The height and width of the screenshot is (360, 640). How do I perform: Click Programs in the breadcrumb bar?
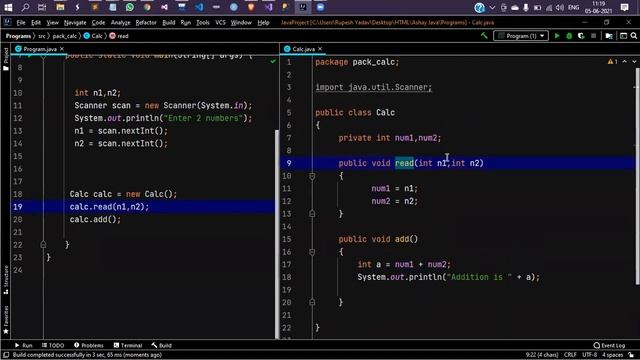click(18, 36)
